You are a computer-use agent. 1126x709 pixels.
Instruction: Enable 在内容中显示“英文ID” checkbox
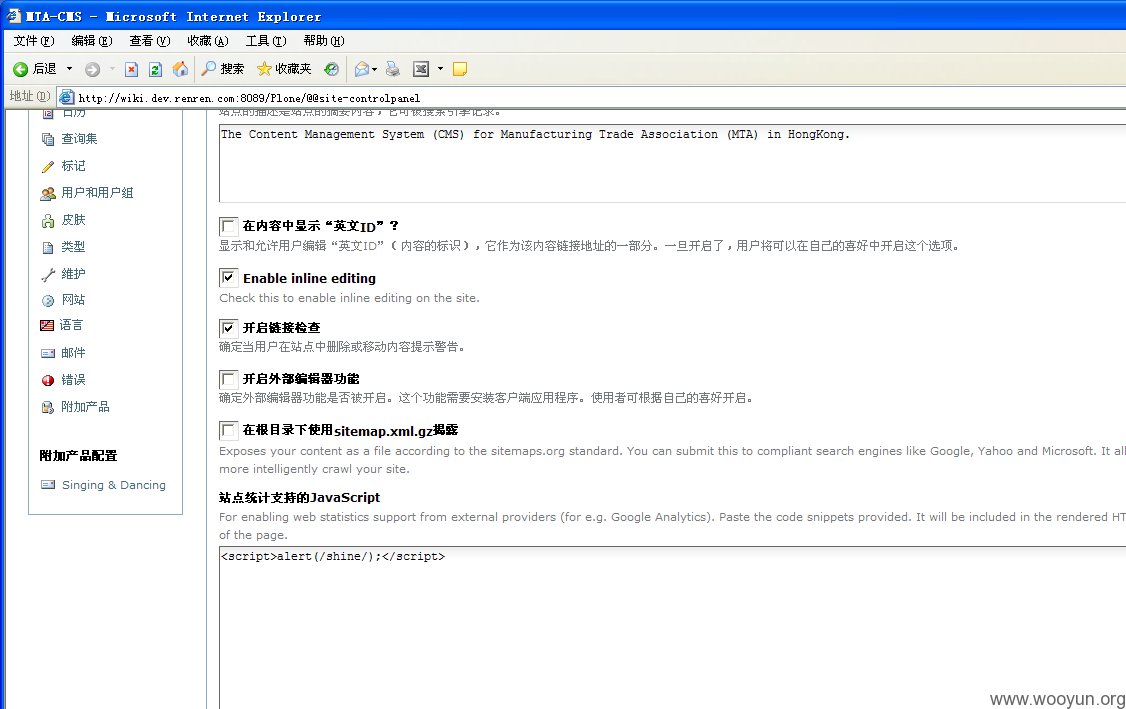228,226
